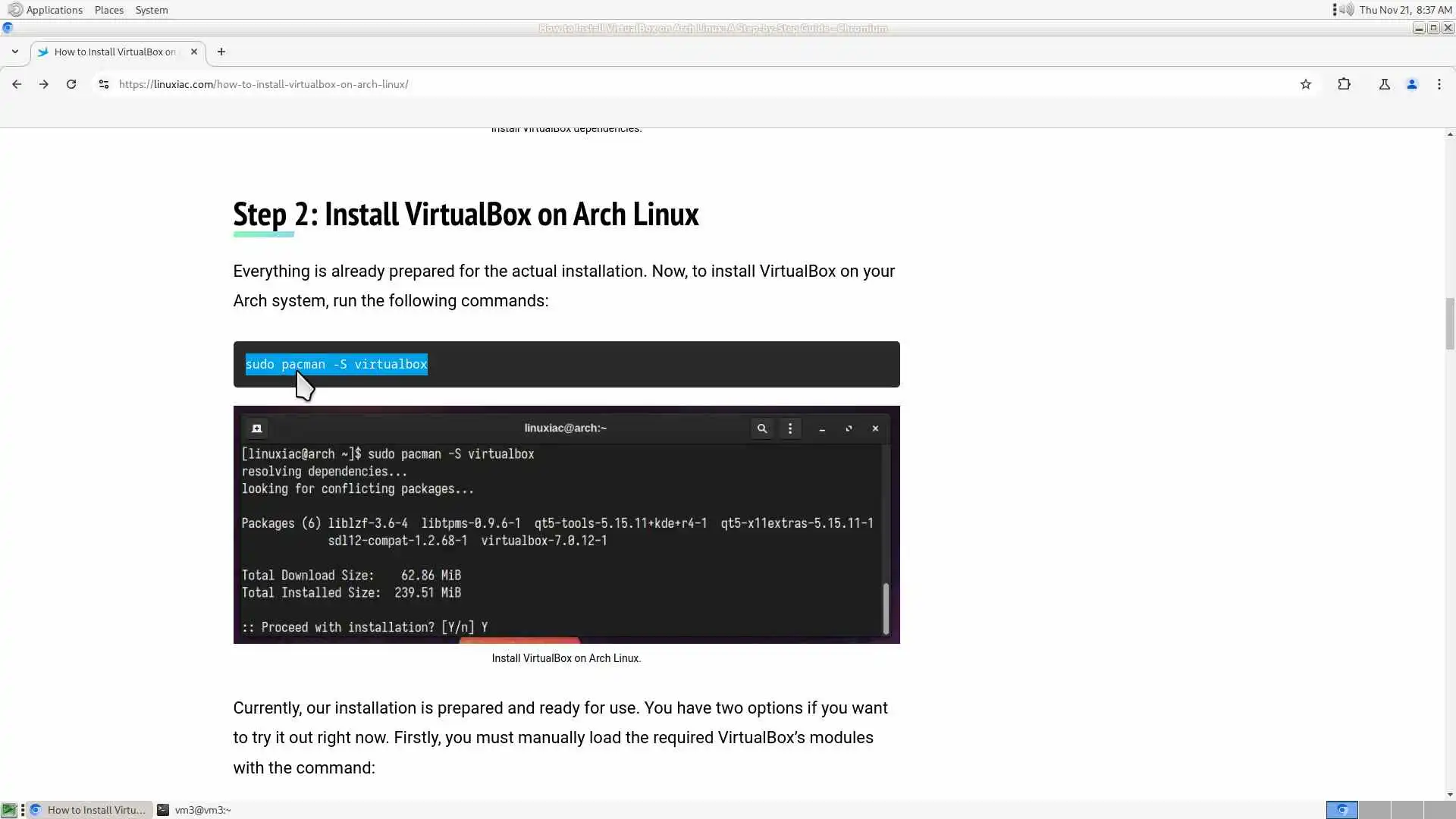The height and width of the screenshot is (819, 1456).
Task: Reload the current page
Action: 71,84
